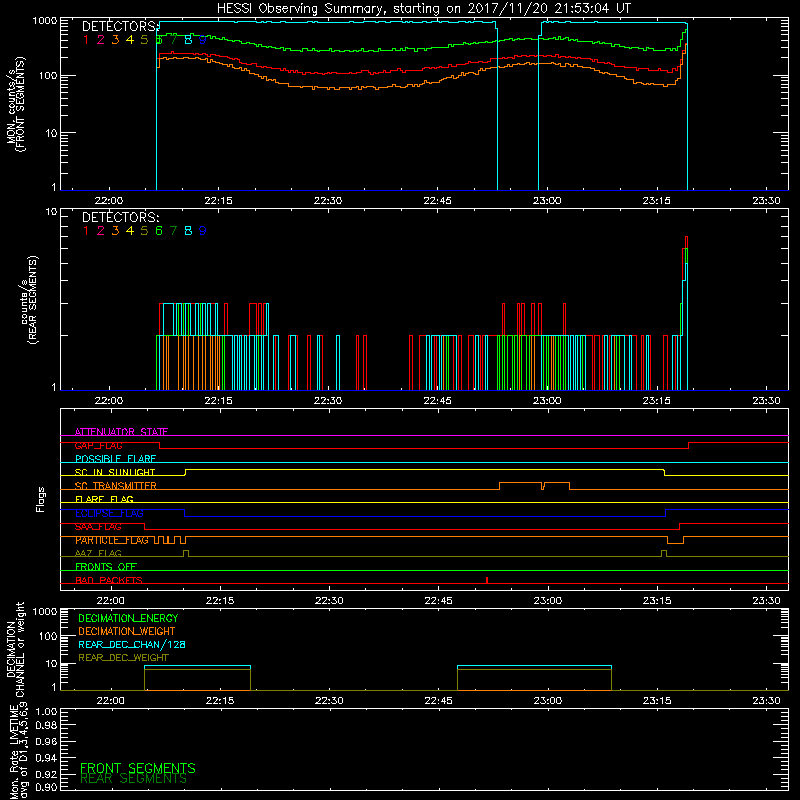The height and width of the screenshot is (800, 800).
Task: Click 22:30 time tick under Flags panel
Action: point(329,601)
